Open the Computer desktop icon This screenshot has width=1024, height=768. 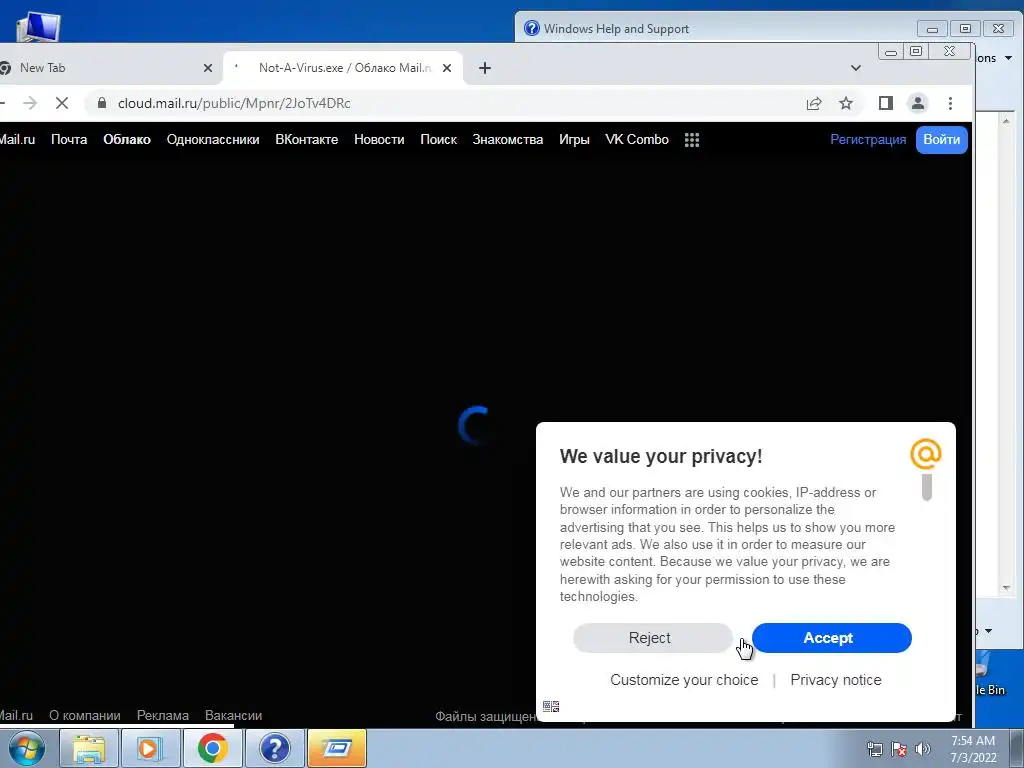point(38,26)
